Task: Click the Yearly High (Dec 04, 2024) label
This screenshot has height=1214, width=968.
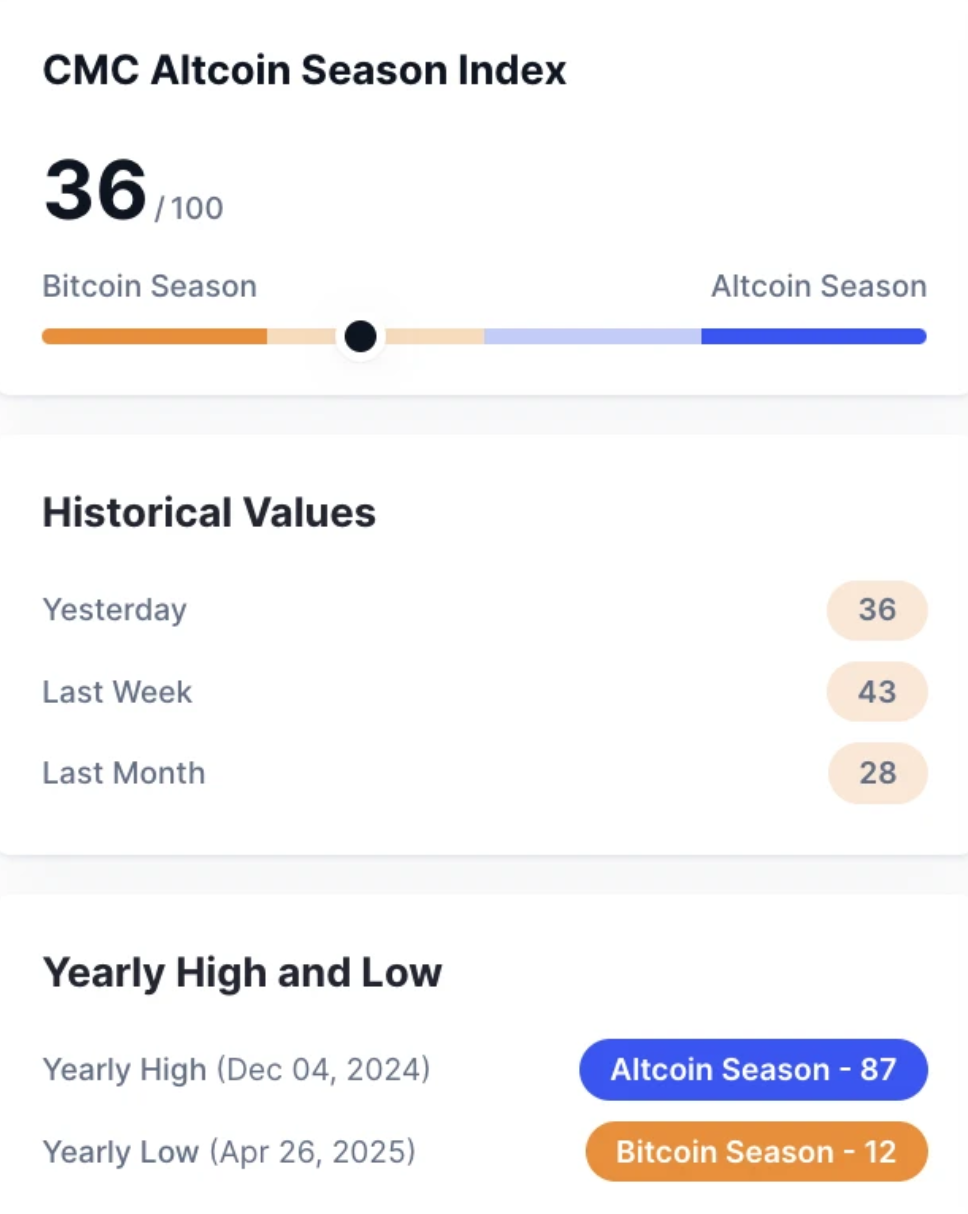Action: point(236,1070)
